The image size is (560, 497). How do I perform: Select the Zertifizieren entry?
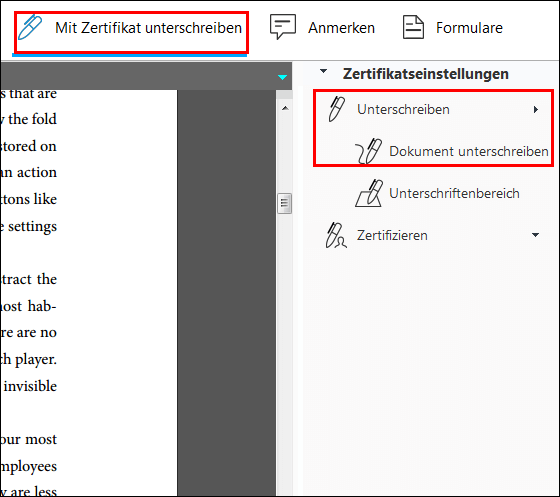click(x=392, y=236)
